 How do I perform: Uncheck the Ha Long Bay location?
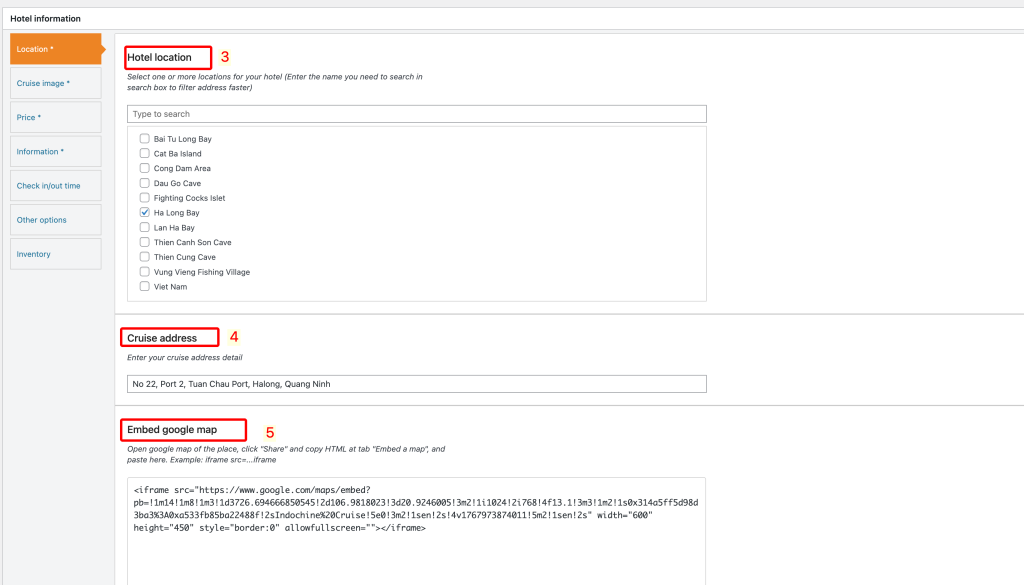coord(145,213)
